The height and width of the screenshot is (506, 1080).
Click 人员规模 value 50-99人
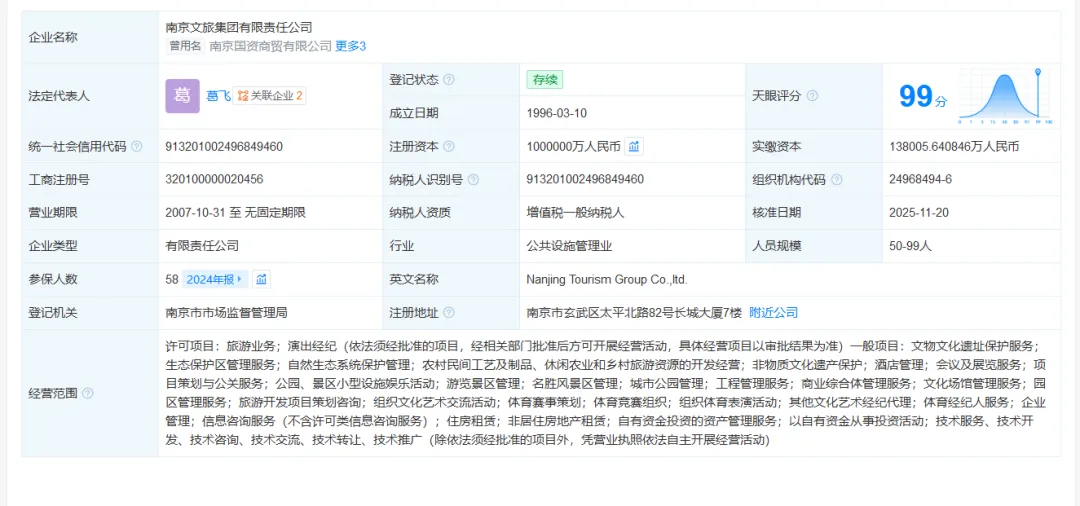click(x=911, y=246)
